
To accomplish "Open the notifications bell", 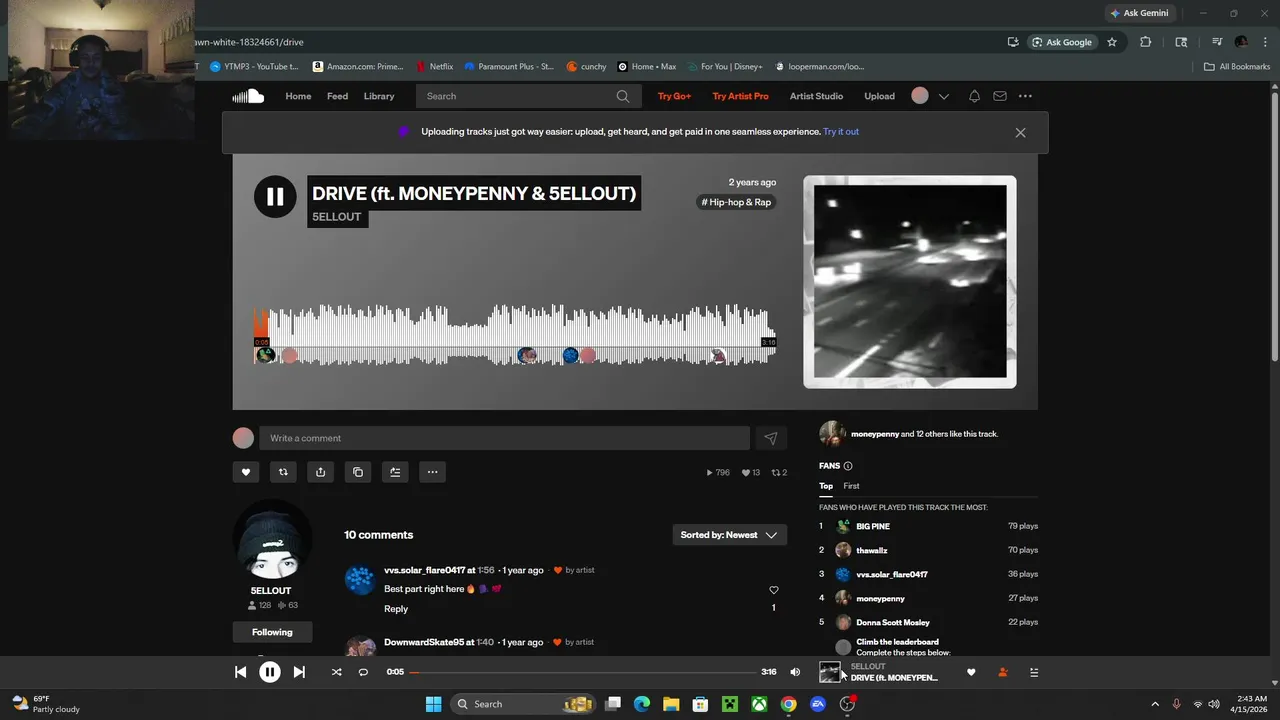I will [x=974, y=96].
